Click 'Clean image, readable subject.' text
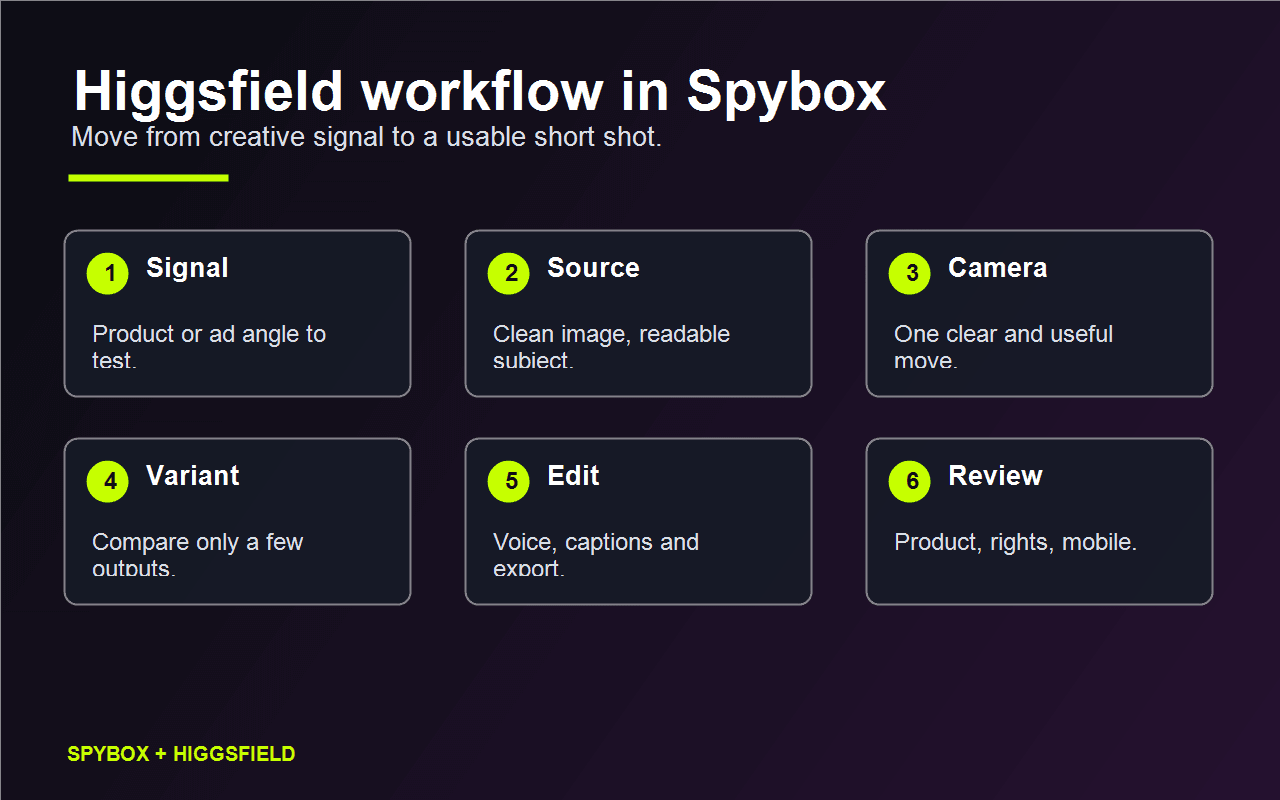This screenshot has width=1280, height=800. [x=611, y=347]
